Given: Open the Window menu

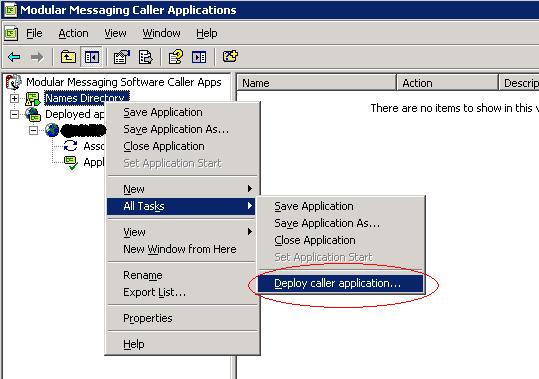Looking at the screenshot, I should coord(161,33).
